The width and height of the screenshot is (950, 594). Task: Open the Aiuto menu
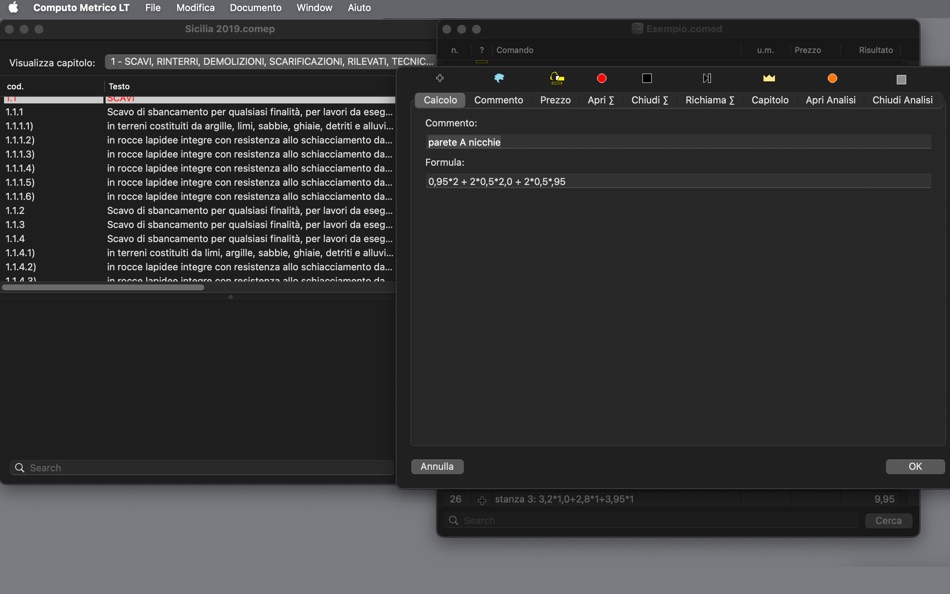tap(359, 8)
